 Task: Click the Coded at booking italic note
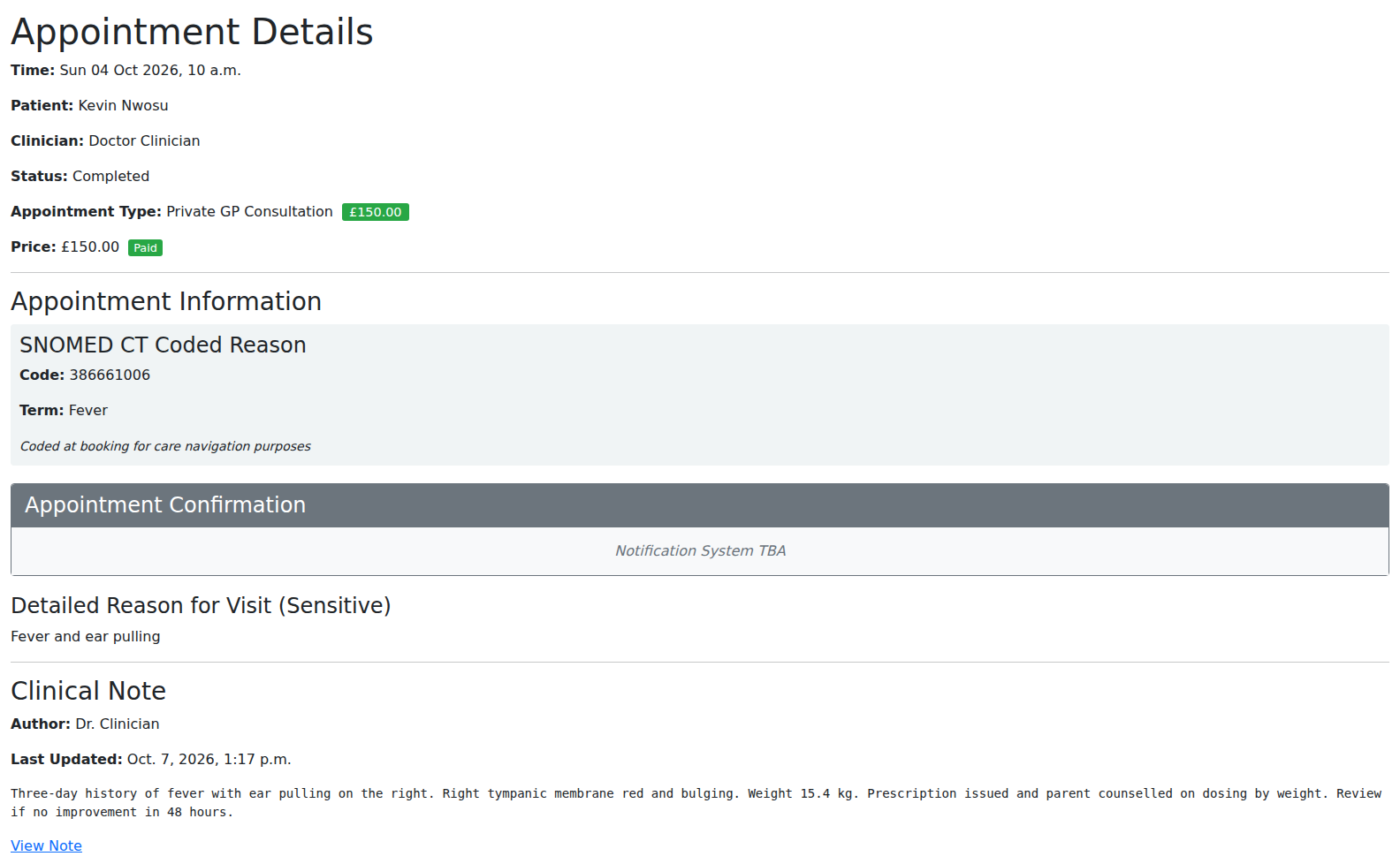tap(165, 446)
